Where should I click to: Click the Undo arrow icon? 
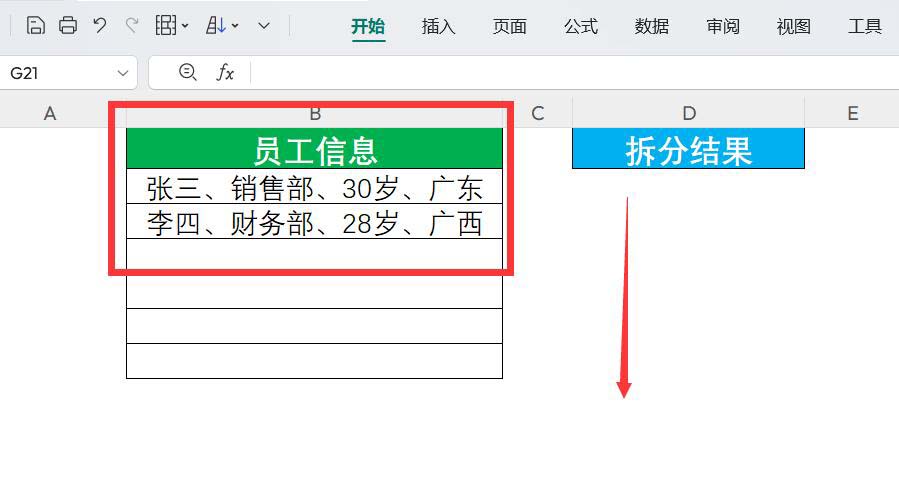(x=99, y=26)
